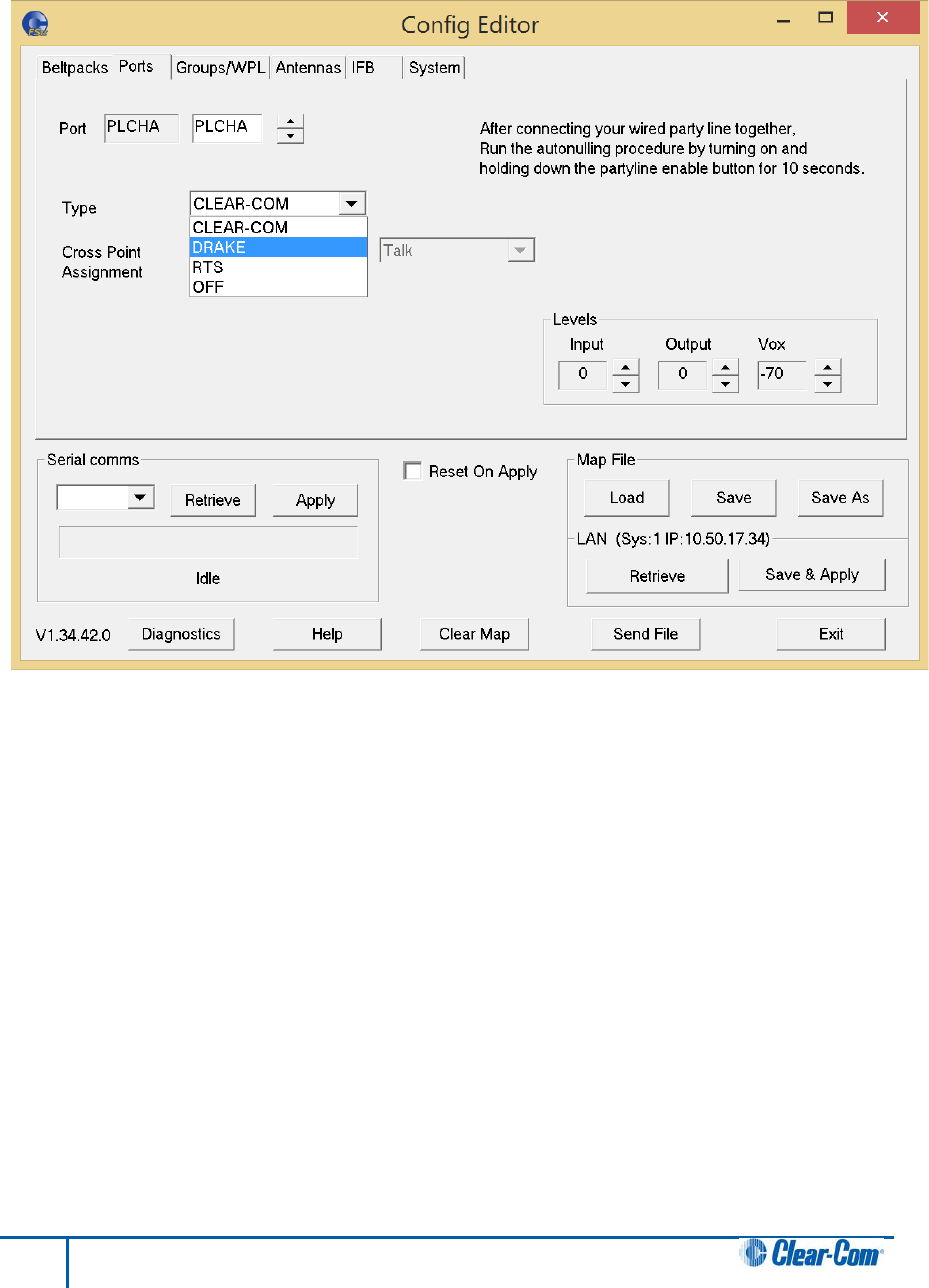This screenshot has height=1288, width=929.
Task: Select OFF in the Type list
Action: coord(278,286)
